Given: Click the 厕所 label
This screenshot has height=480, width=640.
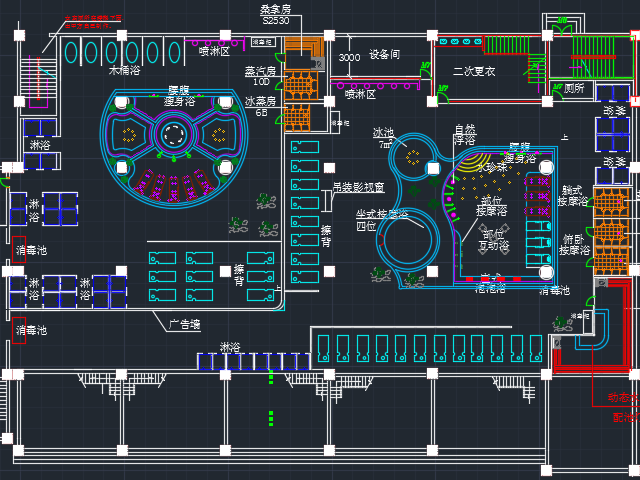Looking at the screenshot, I should click(573, 88).
